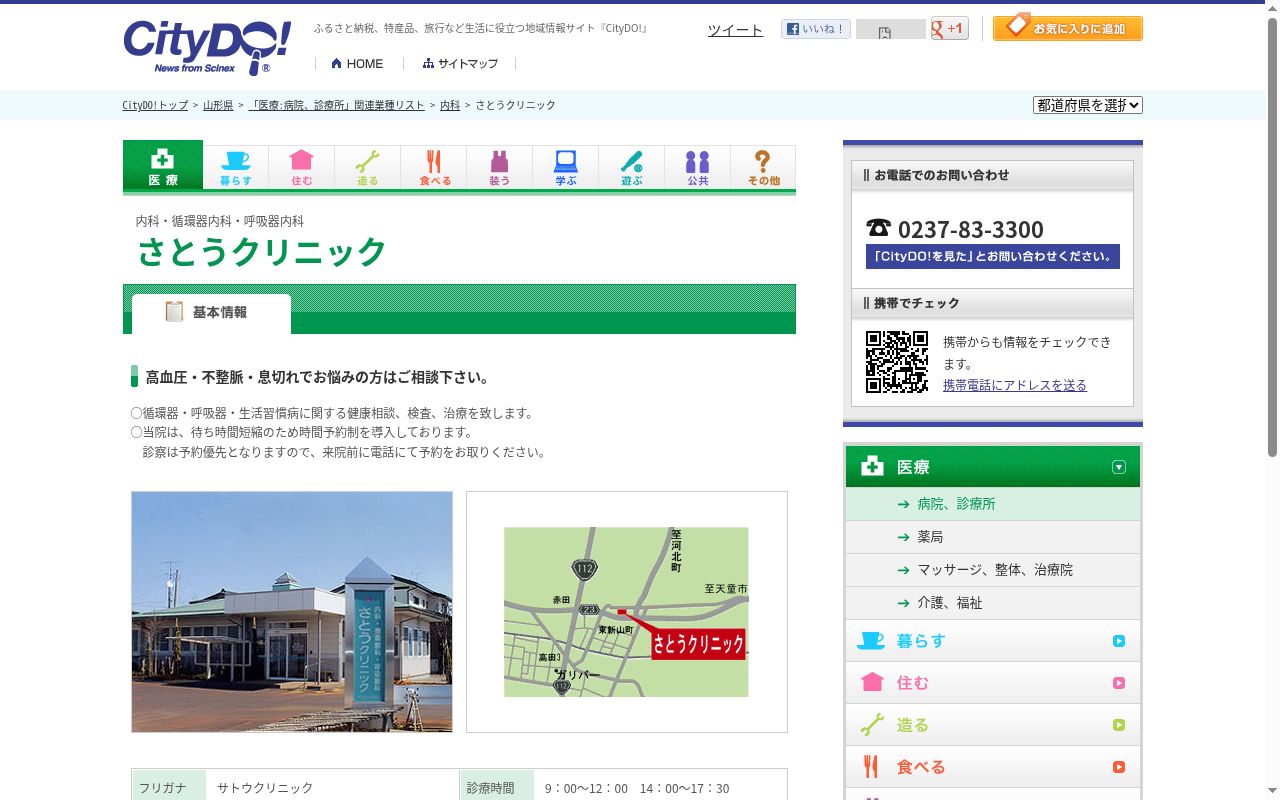Select マッサージ、整体、治療院 in sidebar
This screenshot has width=1280, height=800.
(x=995, y=570)
